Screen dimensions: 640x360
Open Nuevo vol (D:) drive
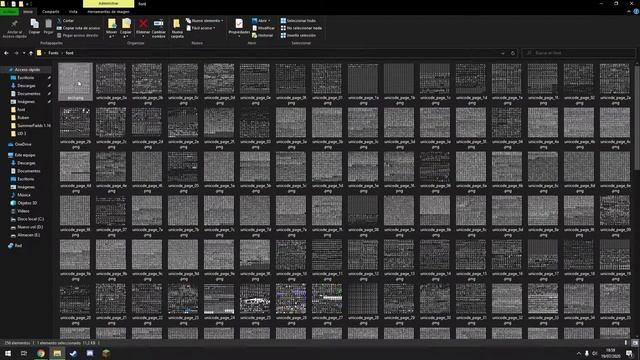[x=27, y=227]
